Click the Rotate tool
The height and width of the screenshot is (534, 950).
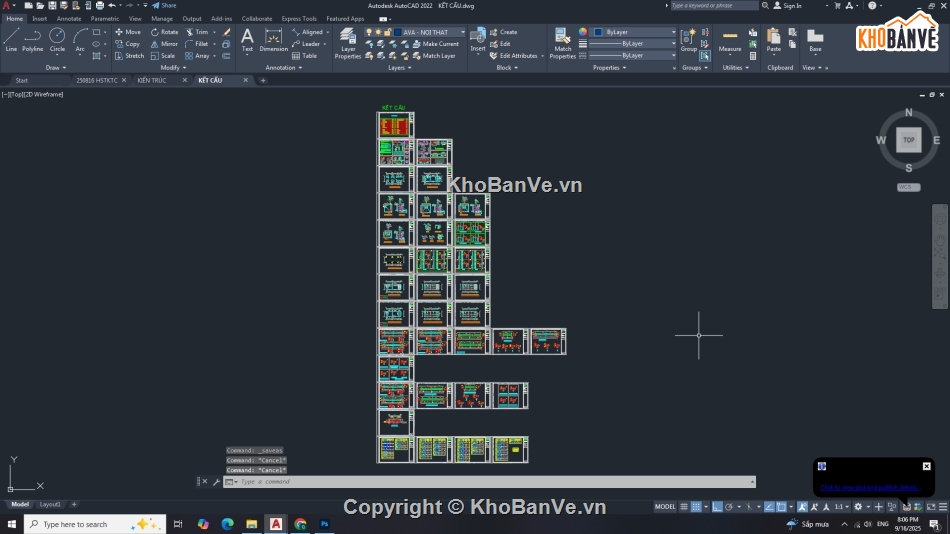(x=164, y=32)
